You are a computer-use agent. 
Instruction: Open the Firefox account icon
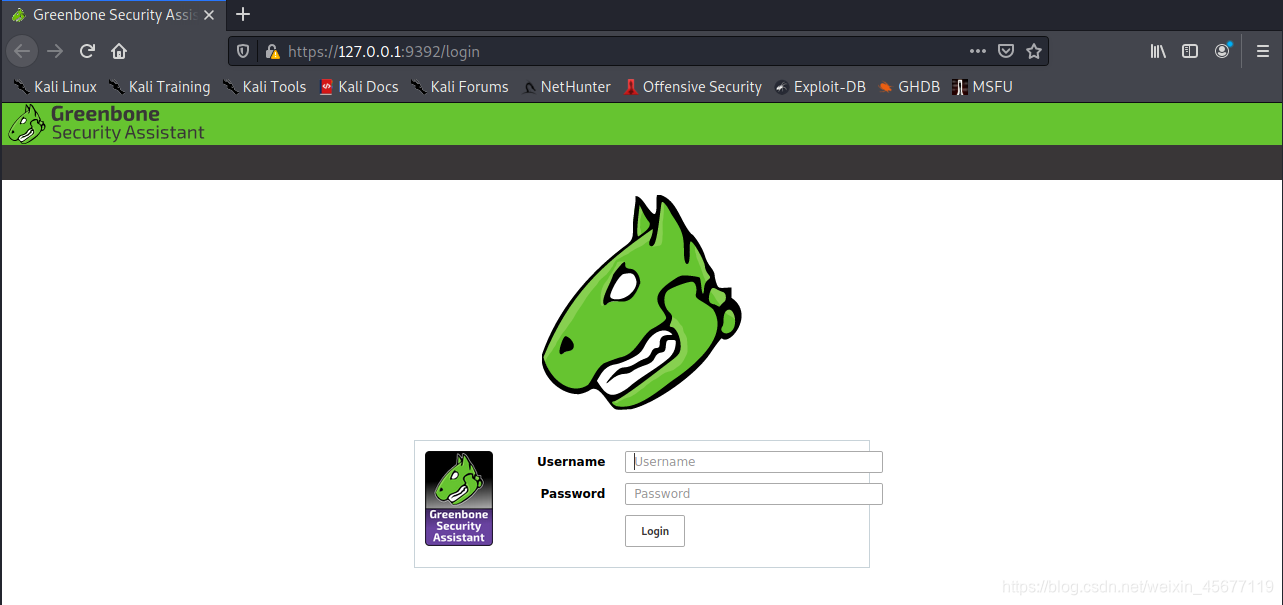1223,51
